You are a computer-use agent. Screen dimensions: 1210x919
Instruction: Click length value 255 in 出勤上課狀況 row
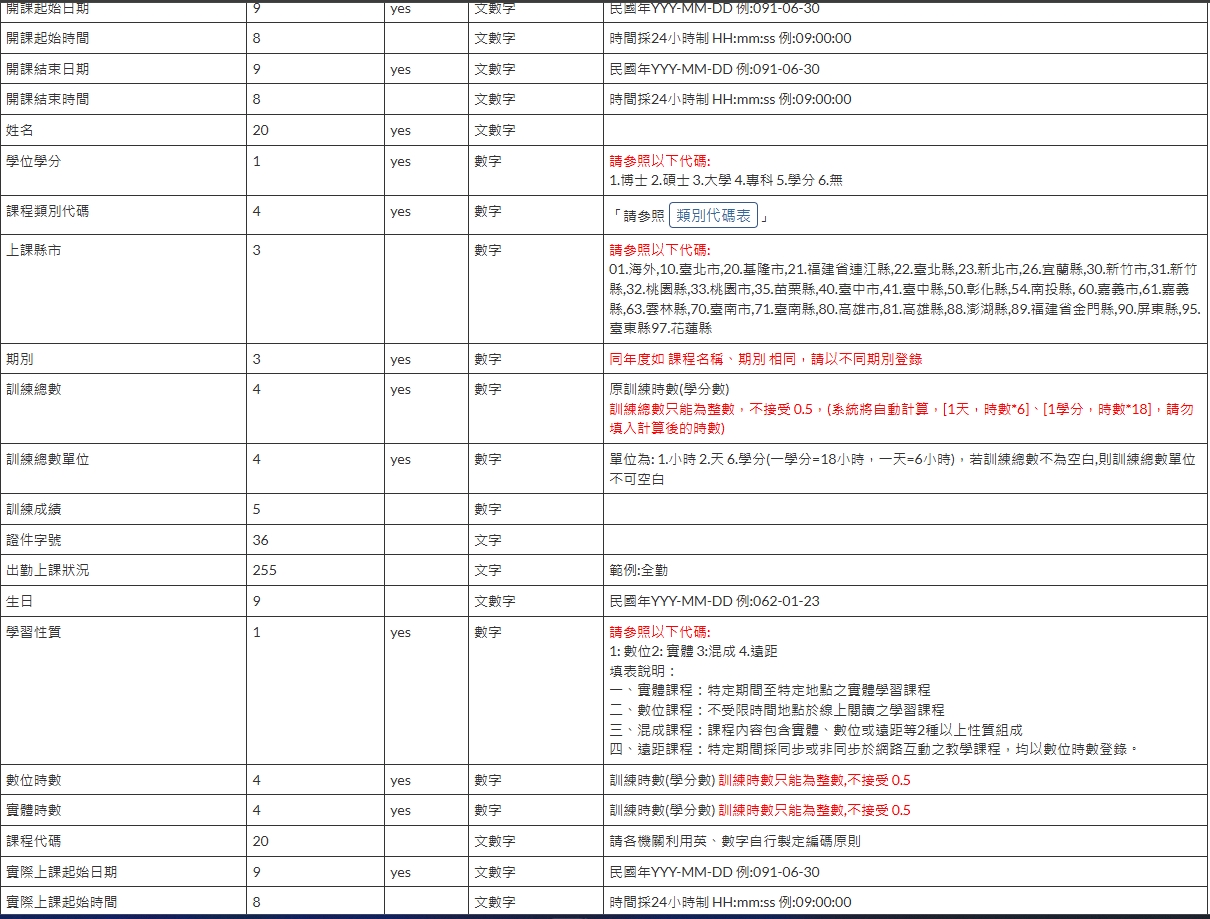(264, 570)
